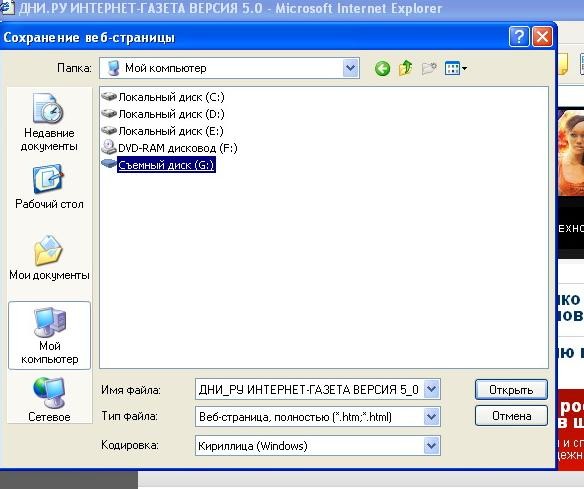Expand the Тип файла dropdown
The height and width of the screenshot is (489, 584).
(x=432, y=416)
